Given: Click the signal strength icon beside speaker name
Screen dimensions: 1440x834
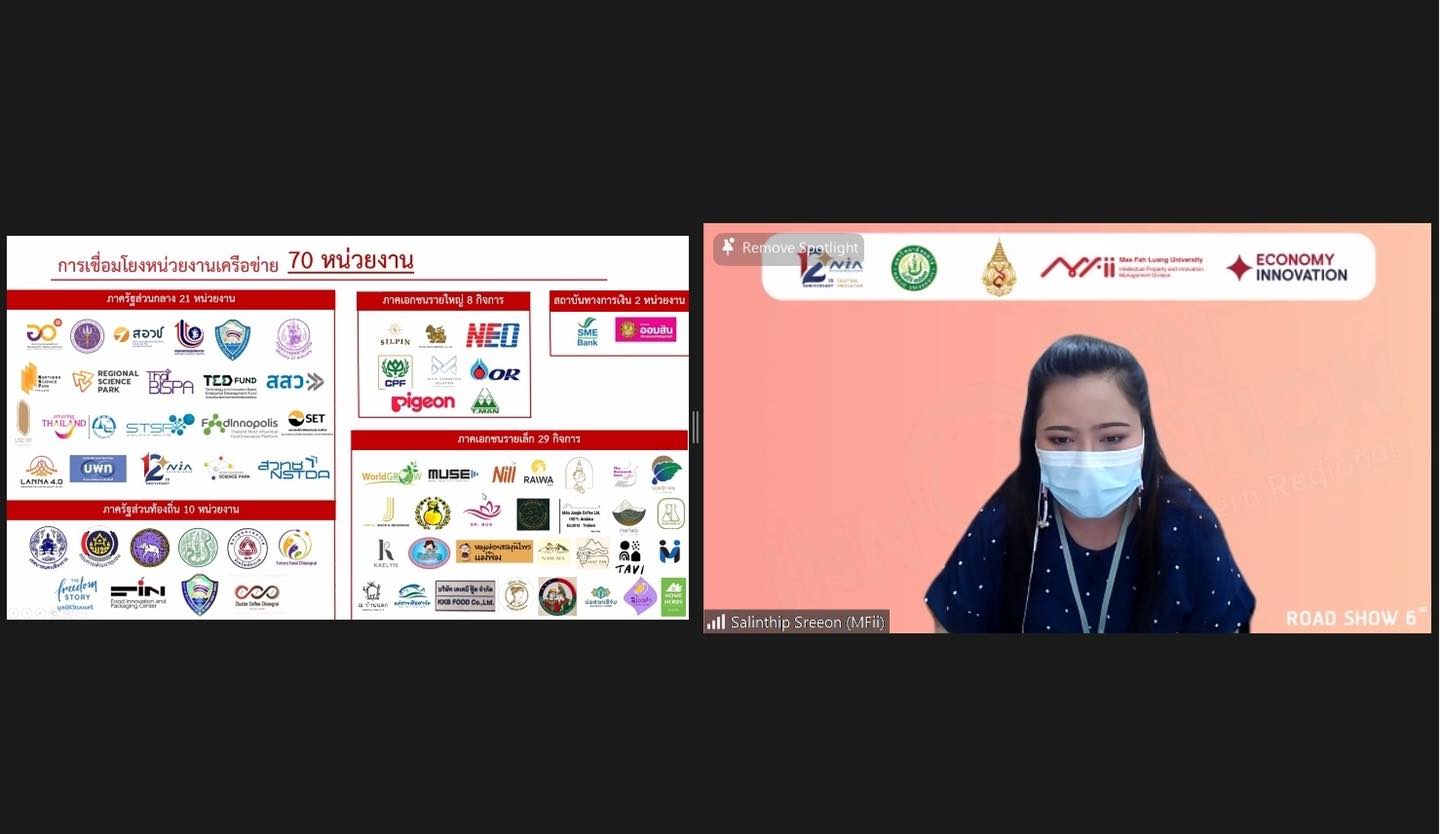Looking at the screenshot, I should coord(716,622).
